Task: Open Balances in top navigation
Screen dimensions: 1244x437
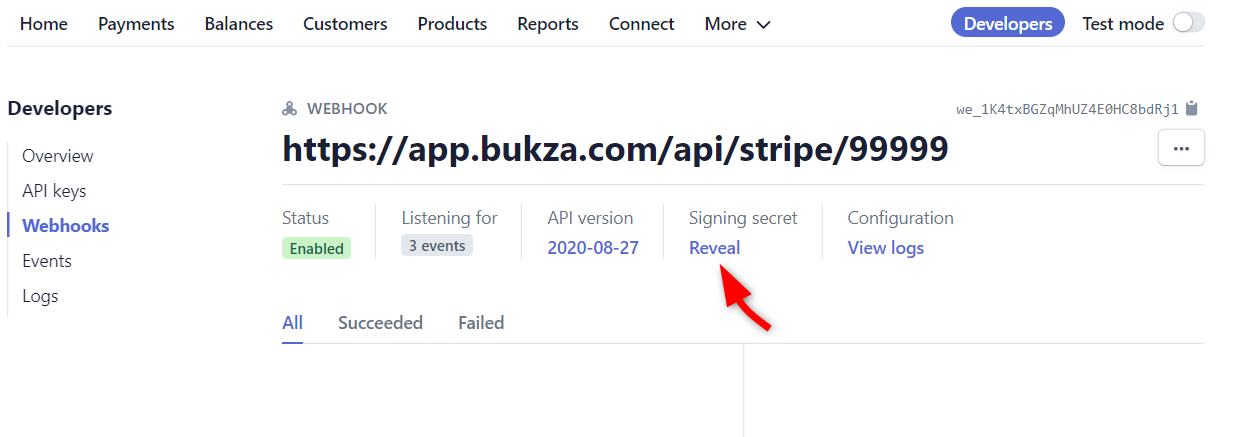Action: coord(239,24)
